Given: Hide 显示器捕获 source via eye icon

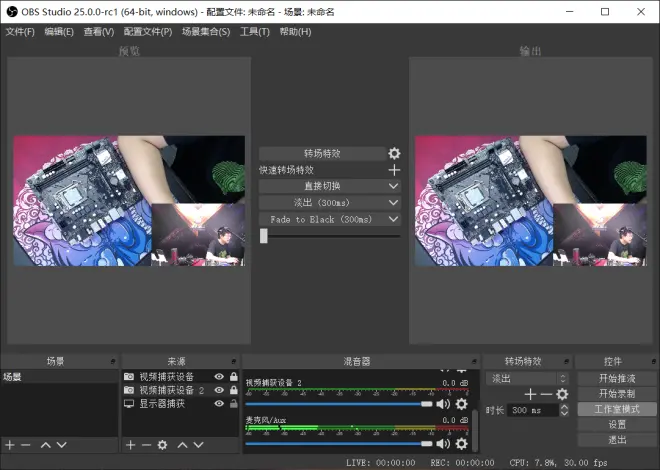Looking at the screenshot, I should 219,404.
